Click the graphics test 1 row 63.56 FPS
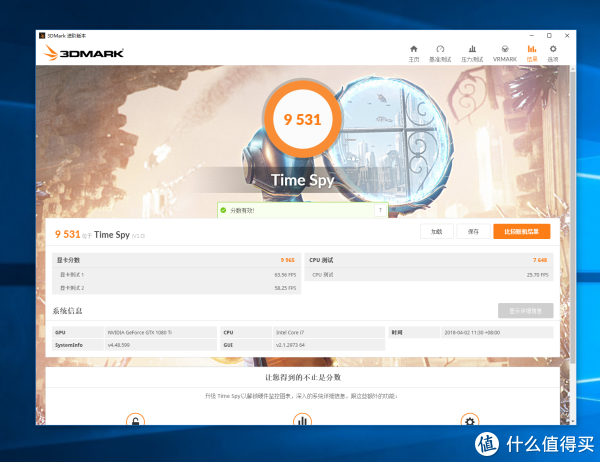The width and height of the screenshot is (600, 462). [x=176, y=274]
